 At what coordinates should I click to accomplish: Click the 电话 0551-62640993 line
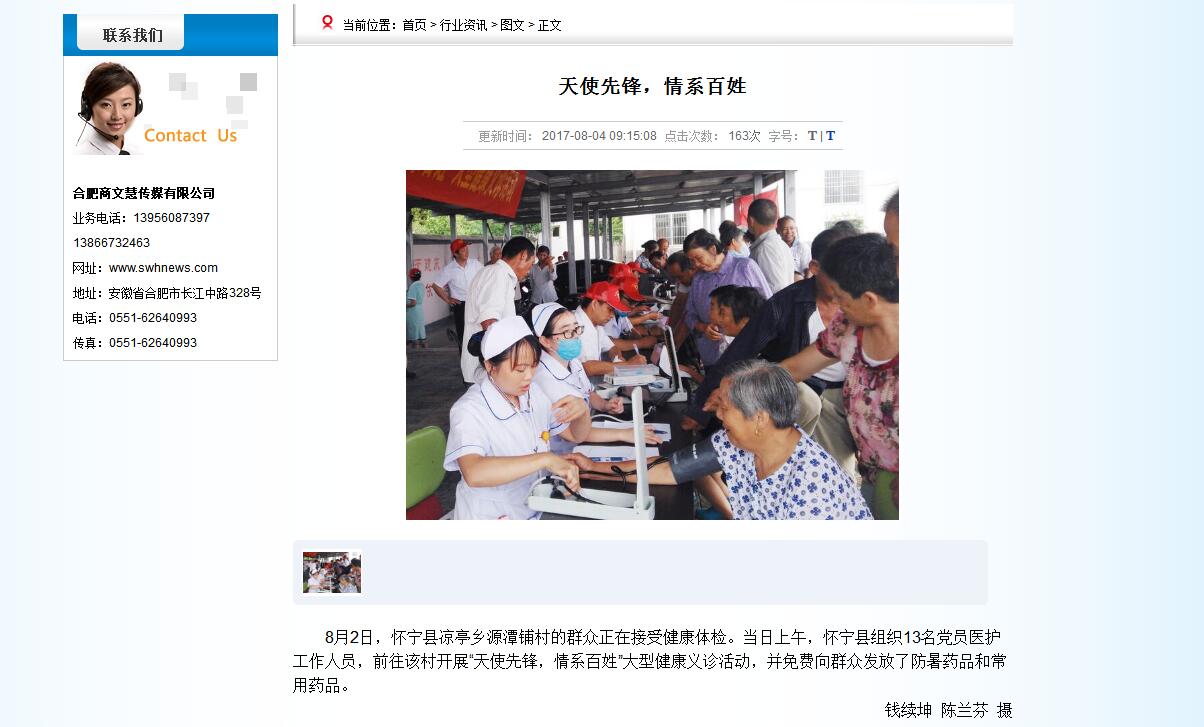(135, 318)
